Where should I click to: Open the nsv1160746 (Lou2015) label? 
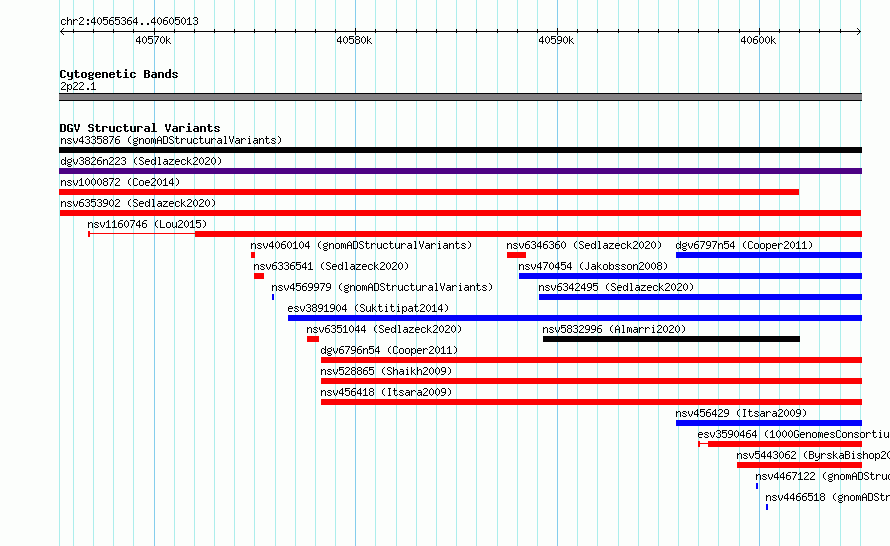pos(147,224)
